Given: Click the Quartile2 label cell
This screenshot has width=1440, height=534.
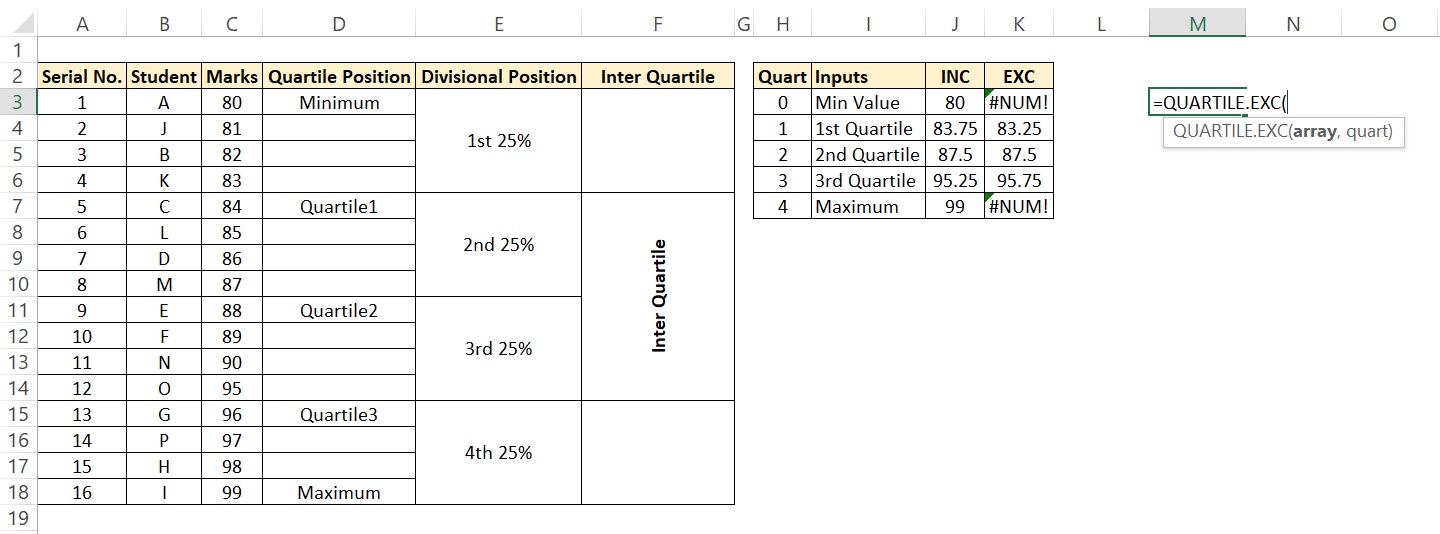Looking at the screenshot, I should [x=339, y=310].
